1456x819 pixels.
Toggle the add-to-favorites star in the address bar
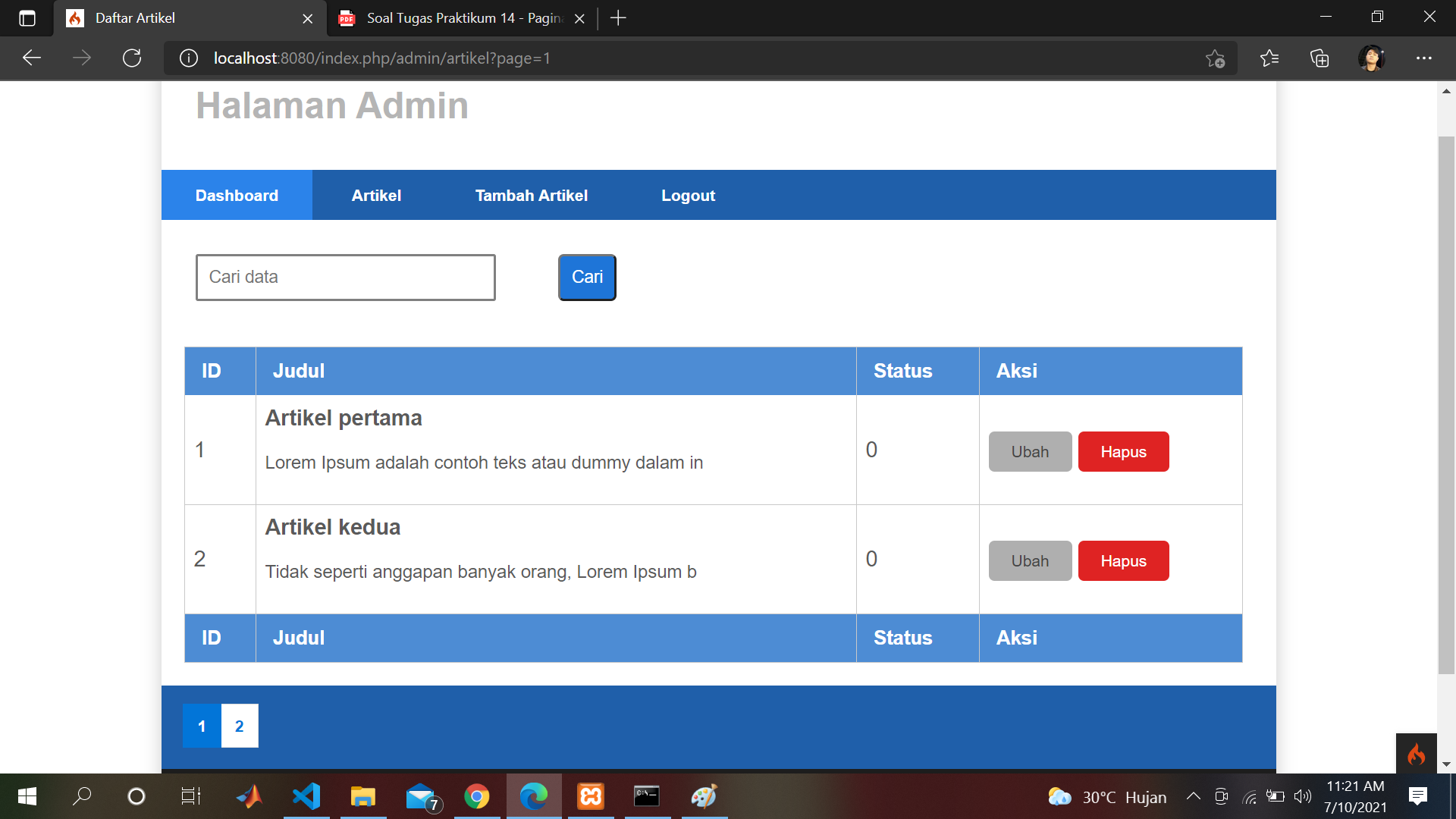(1216, 58)
